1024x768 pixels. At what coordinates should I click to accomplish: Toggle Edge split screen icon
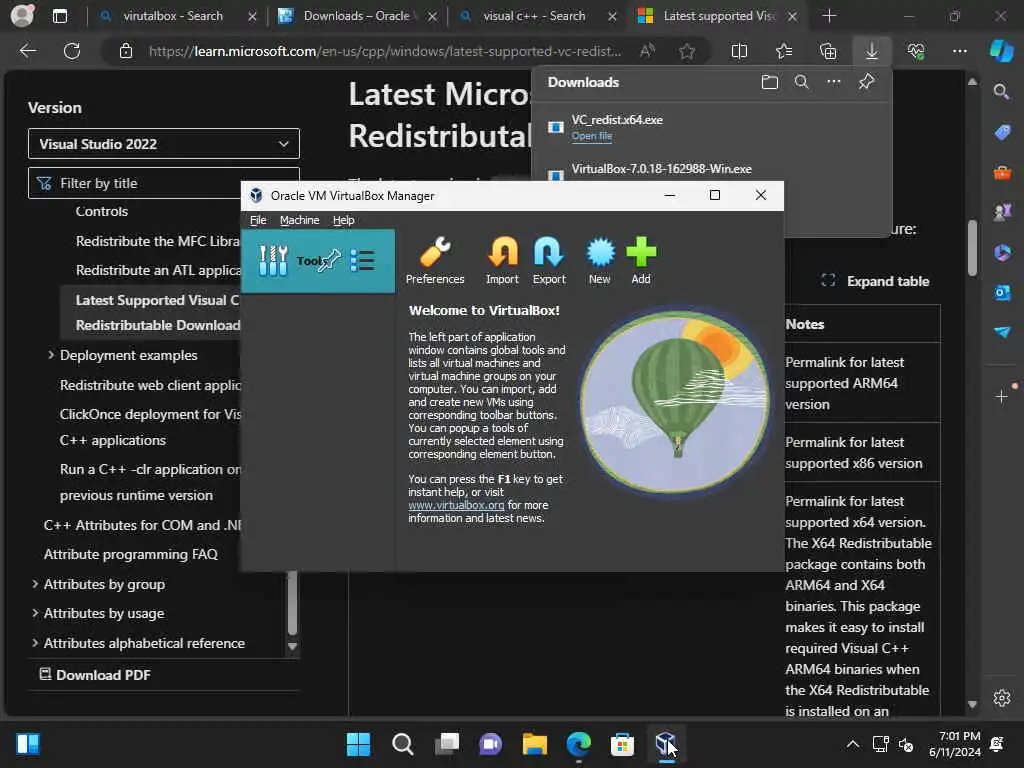tap(739, 51)
